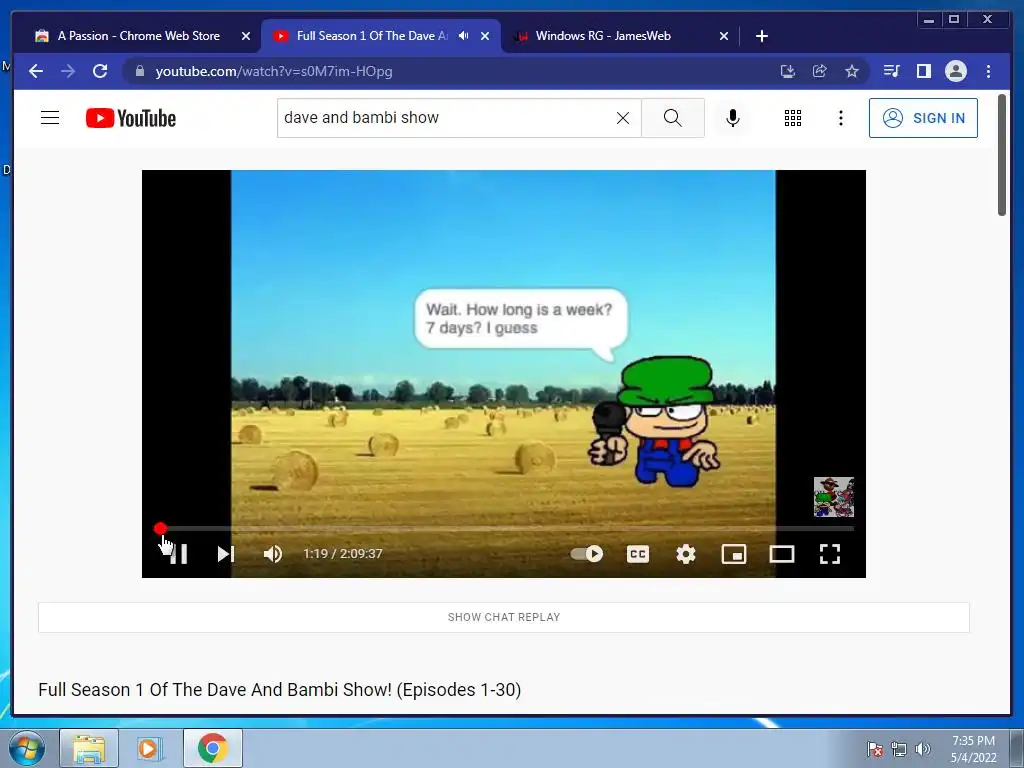Image resolution: width=1024 pixels, height=768 pixels.
Task: Click the video progress bar
Action: click(504, 528)
